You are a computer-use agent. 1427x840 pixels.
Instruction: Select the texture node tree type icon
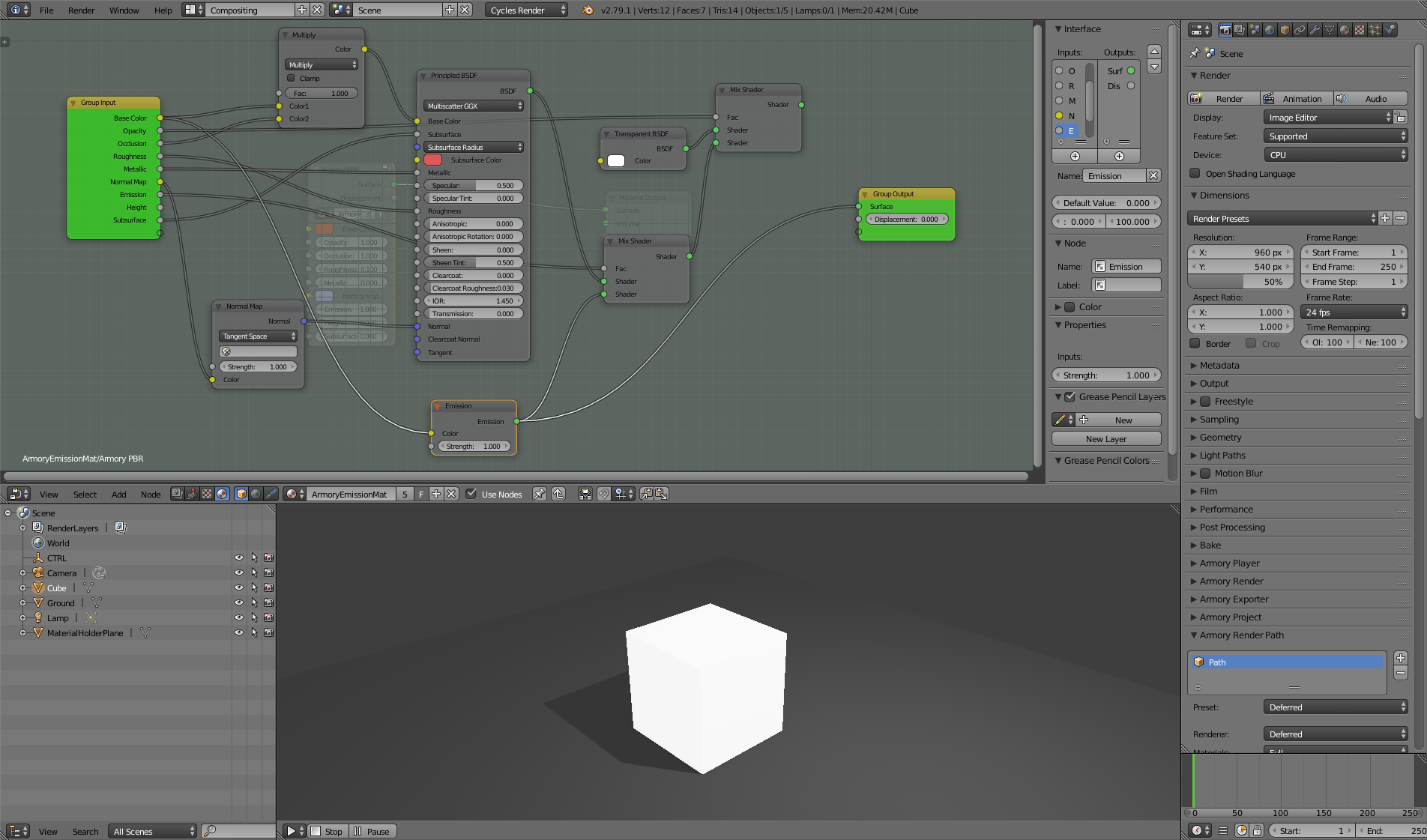coord(207,494)
